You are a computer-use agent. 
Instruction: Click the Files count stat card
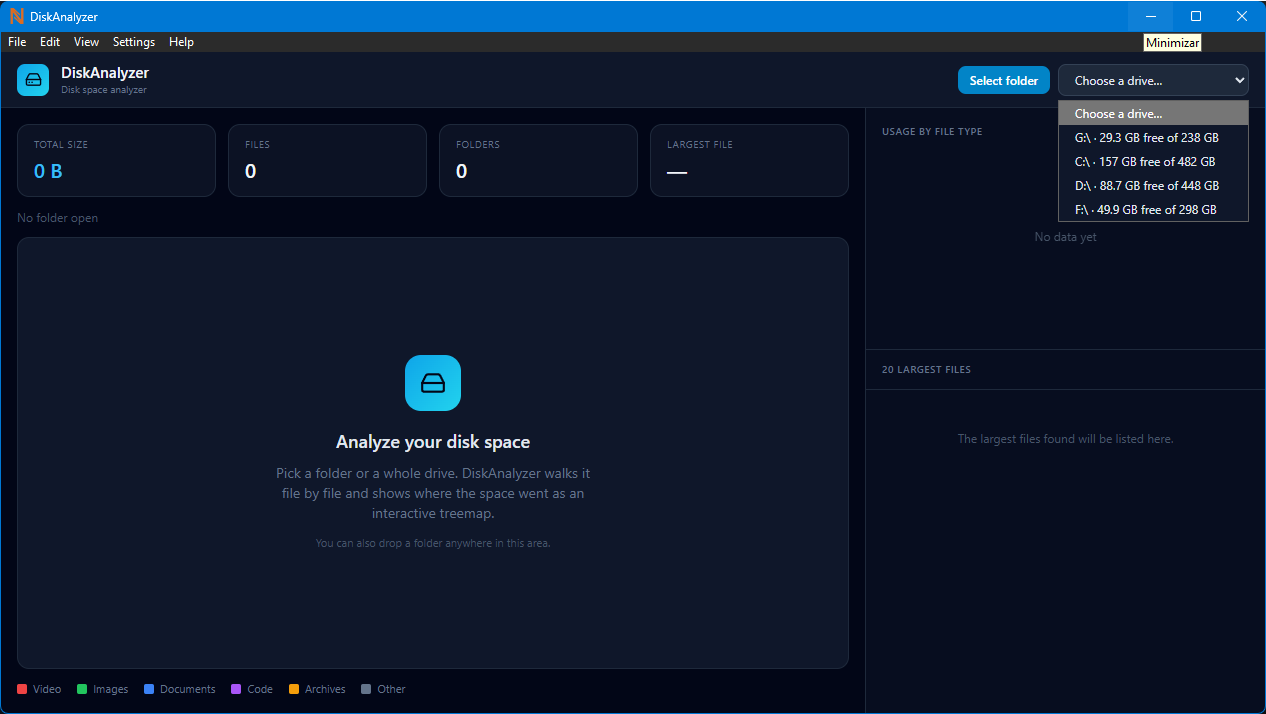pos(327,160)
